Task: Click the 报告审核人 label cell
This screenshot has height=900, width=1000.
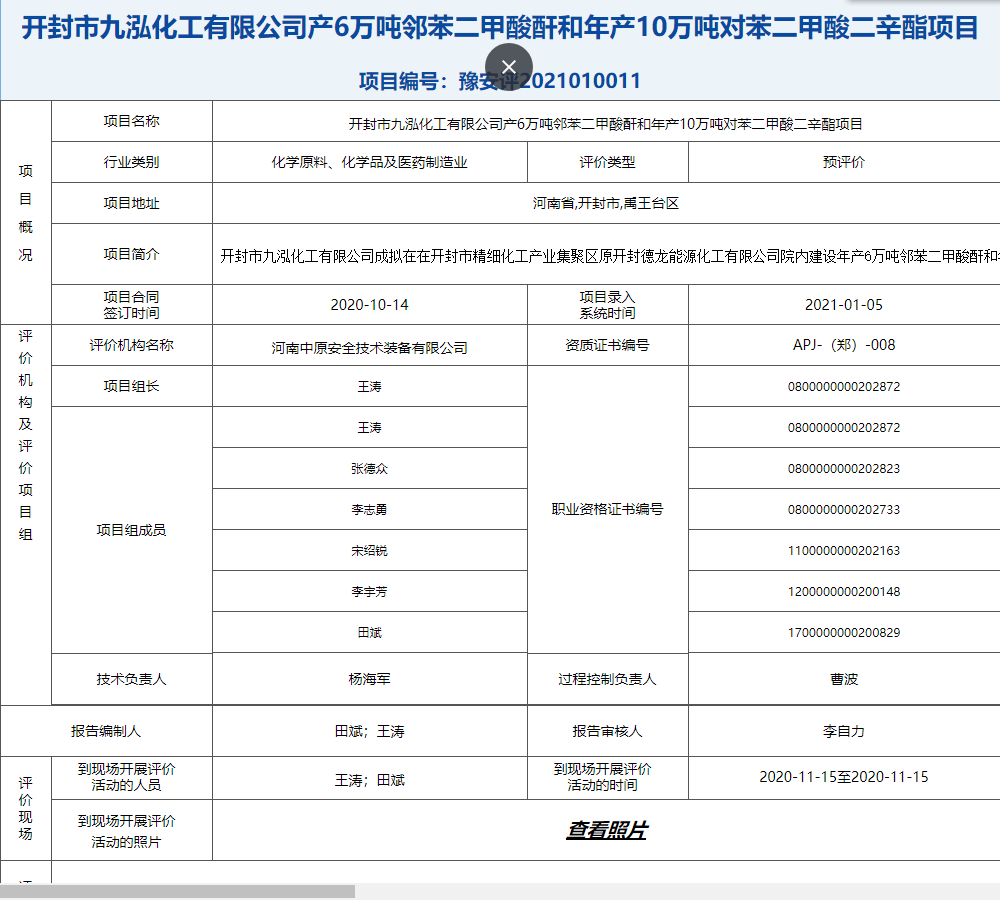Action: click(607, 731)
